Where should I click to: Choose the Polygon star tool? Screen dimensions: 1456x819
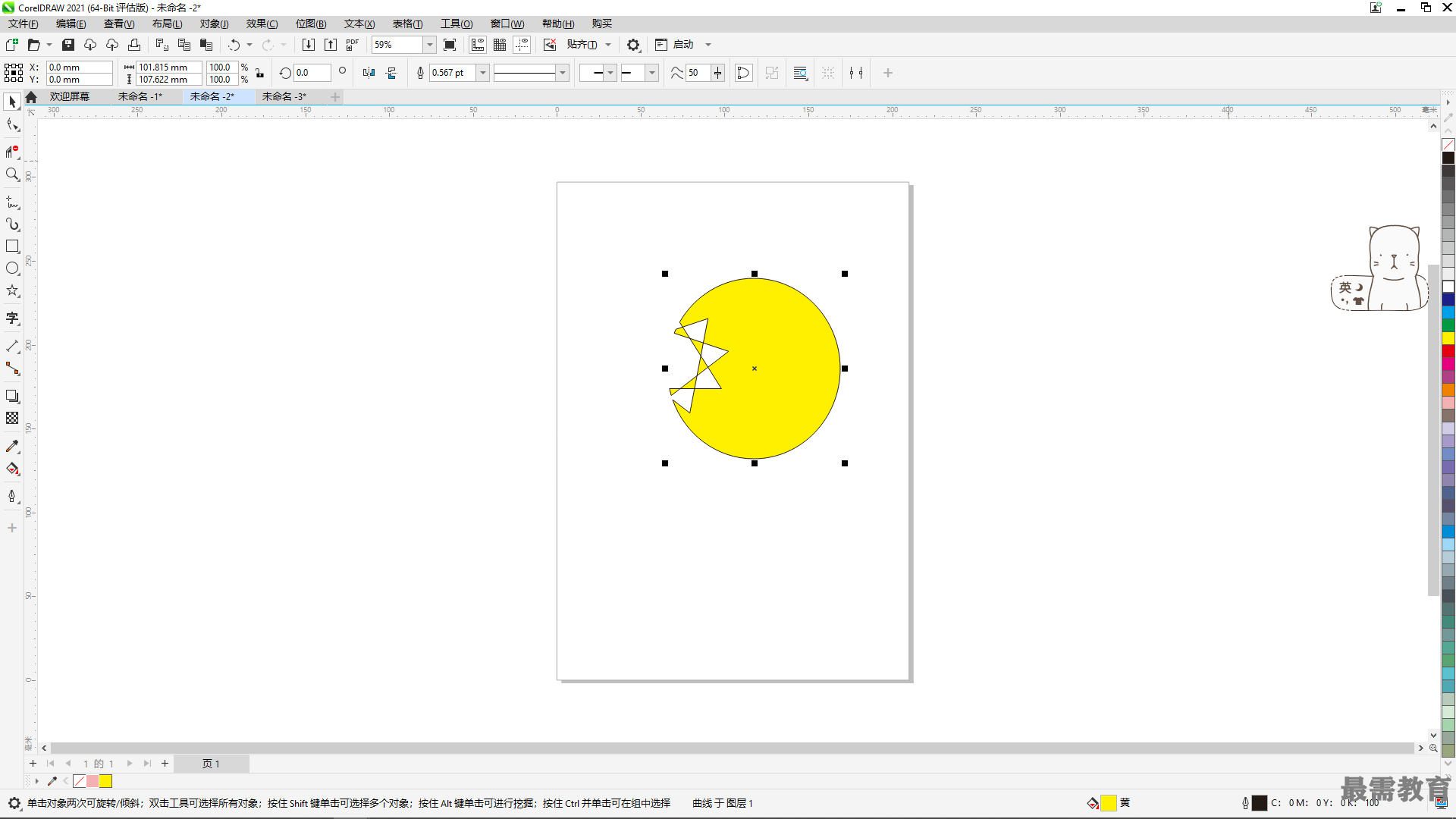(12, 291)
